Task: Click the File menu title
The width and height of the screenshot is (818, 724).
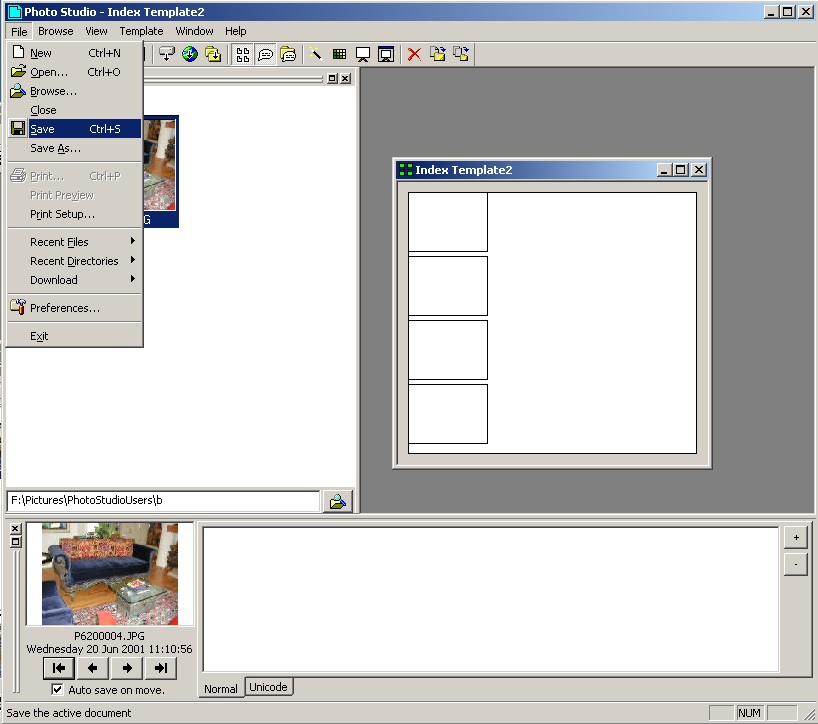Action: coord(19,32)
